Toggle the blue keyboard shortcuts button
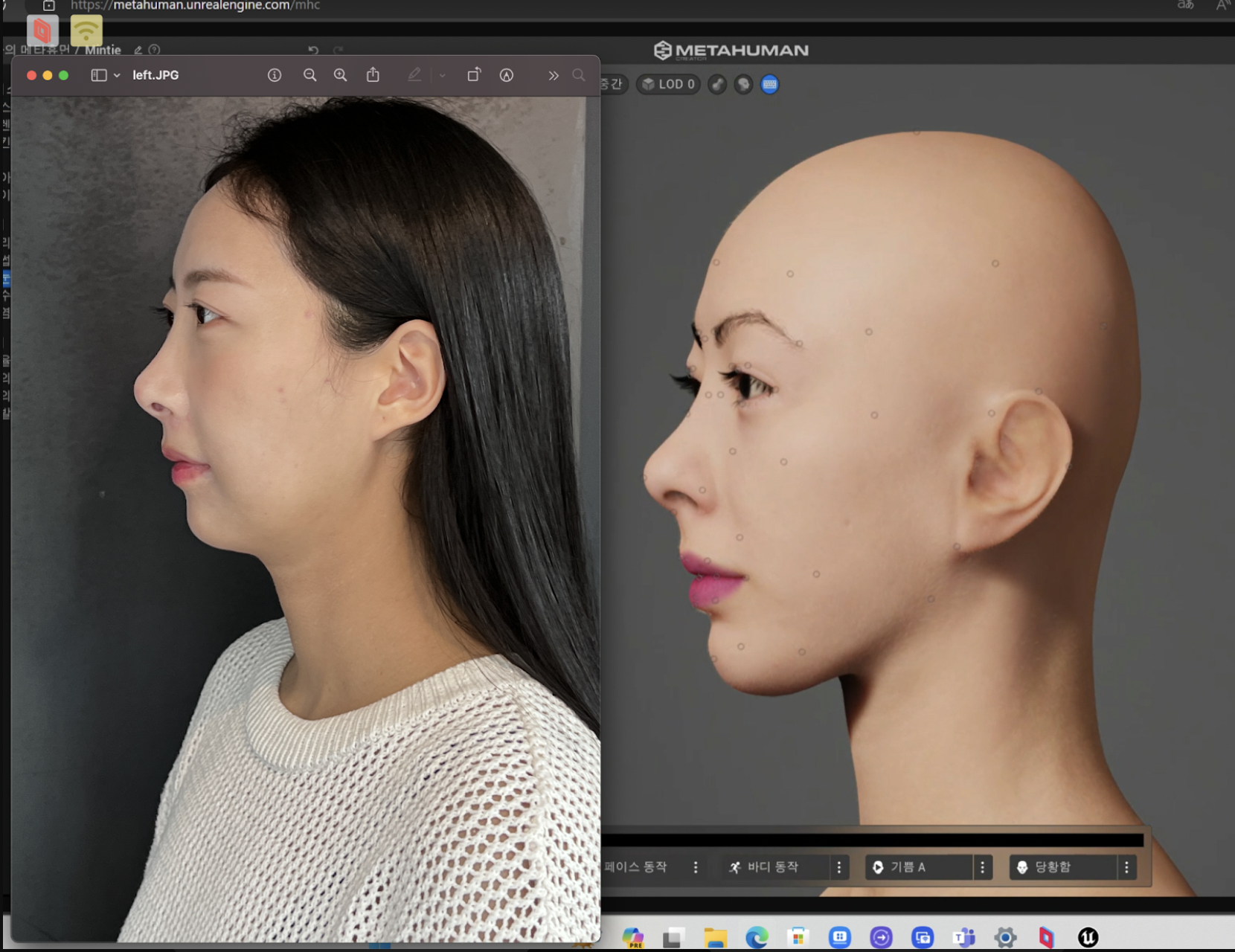Screen dimensions: 1235x952 tap(770, 84)
